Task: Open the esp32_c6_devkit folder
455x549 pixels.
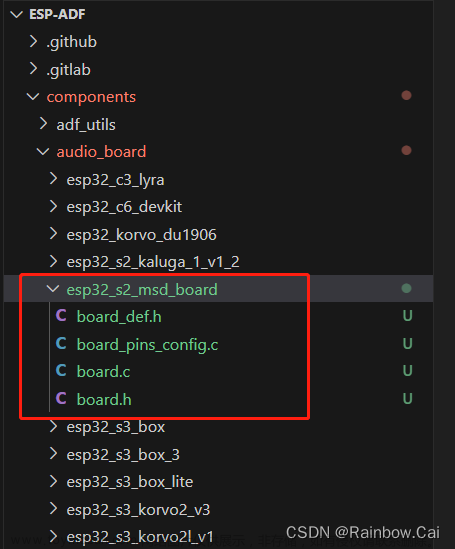Action: point(124,207)
